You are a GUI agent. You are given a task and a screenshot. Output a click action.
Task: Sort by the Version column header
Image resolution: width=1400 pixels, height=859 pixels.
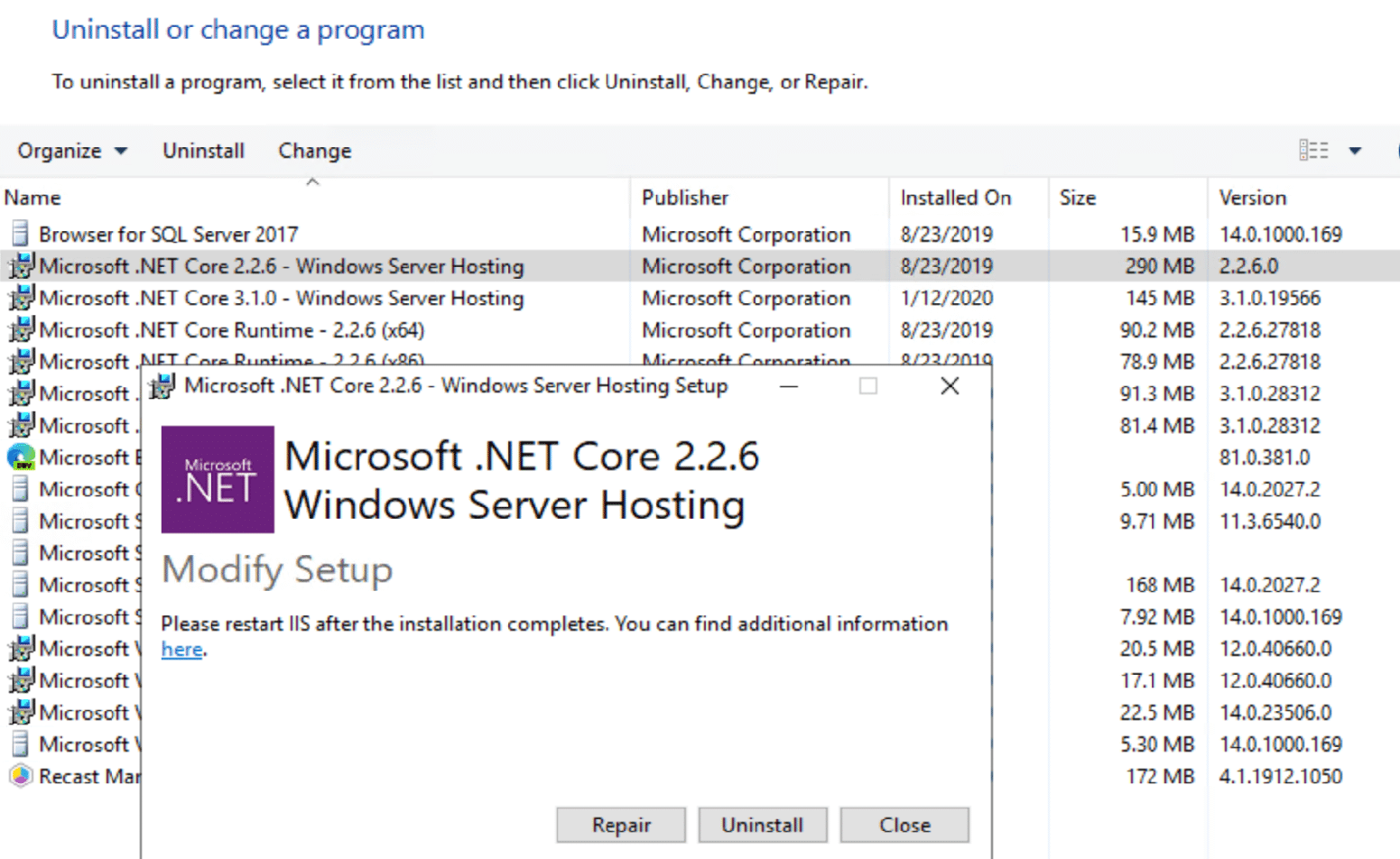tap(1303, 198)
